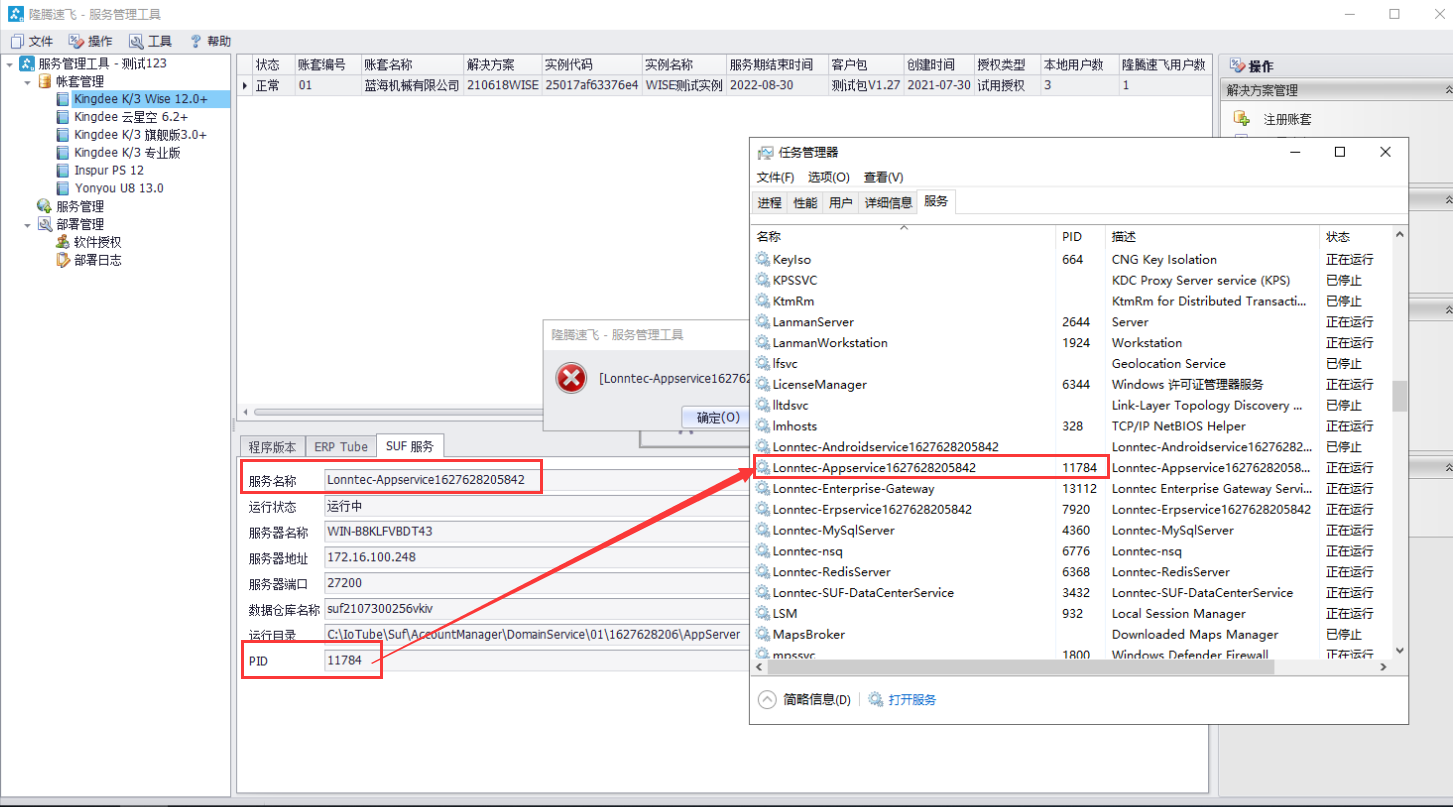This screenshot has width=1453, height=807.
Task: Sort services by the PID column header
Action: (x=1081, y=237)
